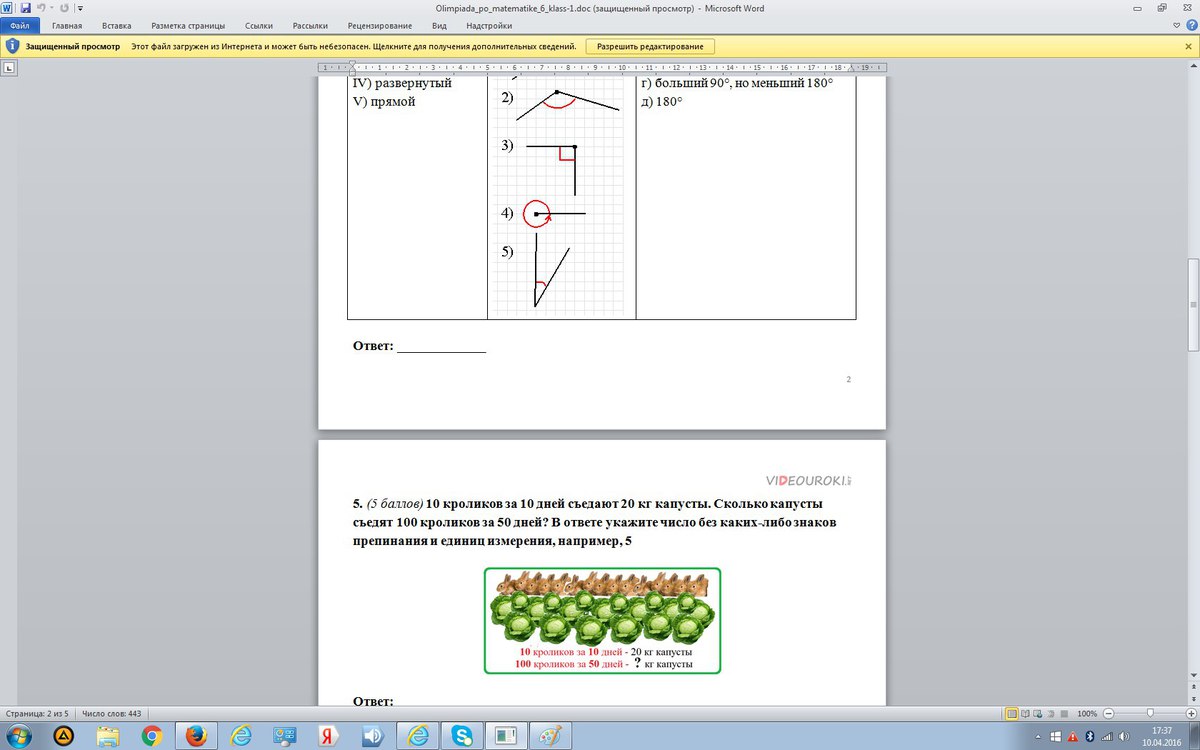Click the vertical scrollbar thumb
1200x750 pixels.
1193,304
